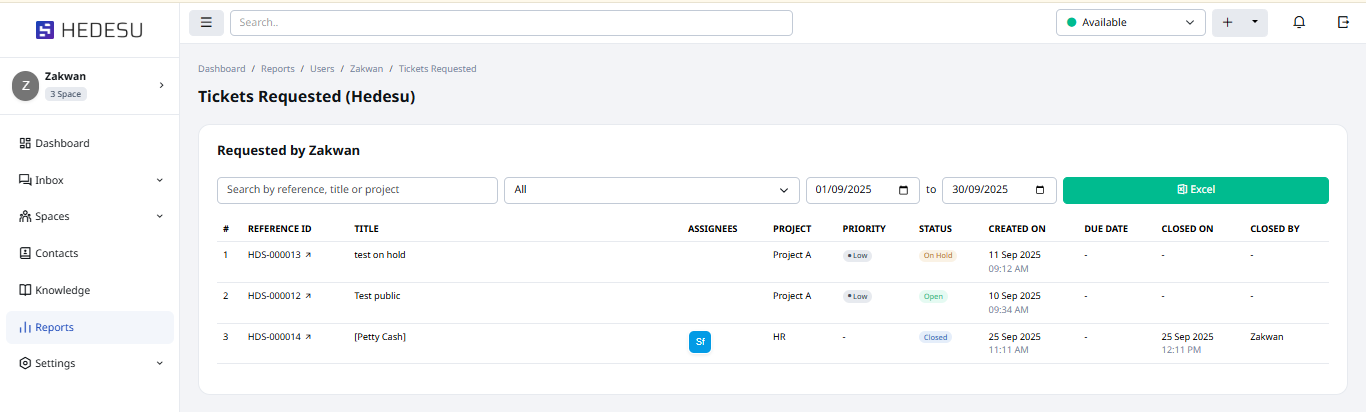Export tickets using the Excel button

(1195, 190)
